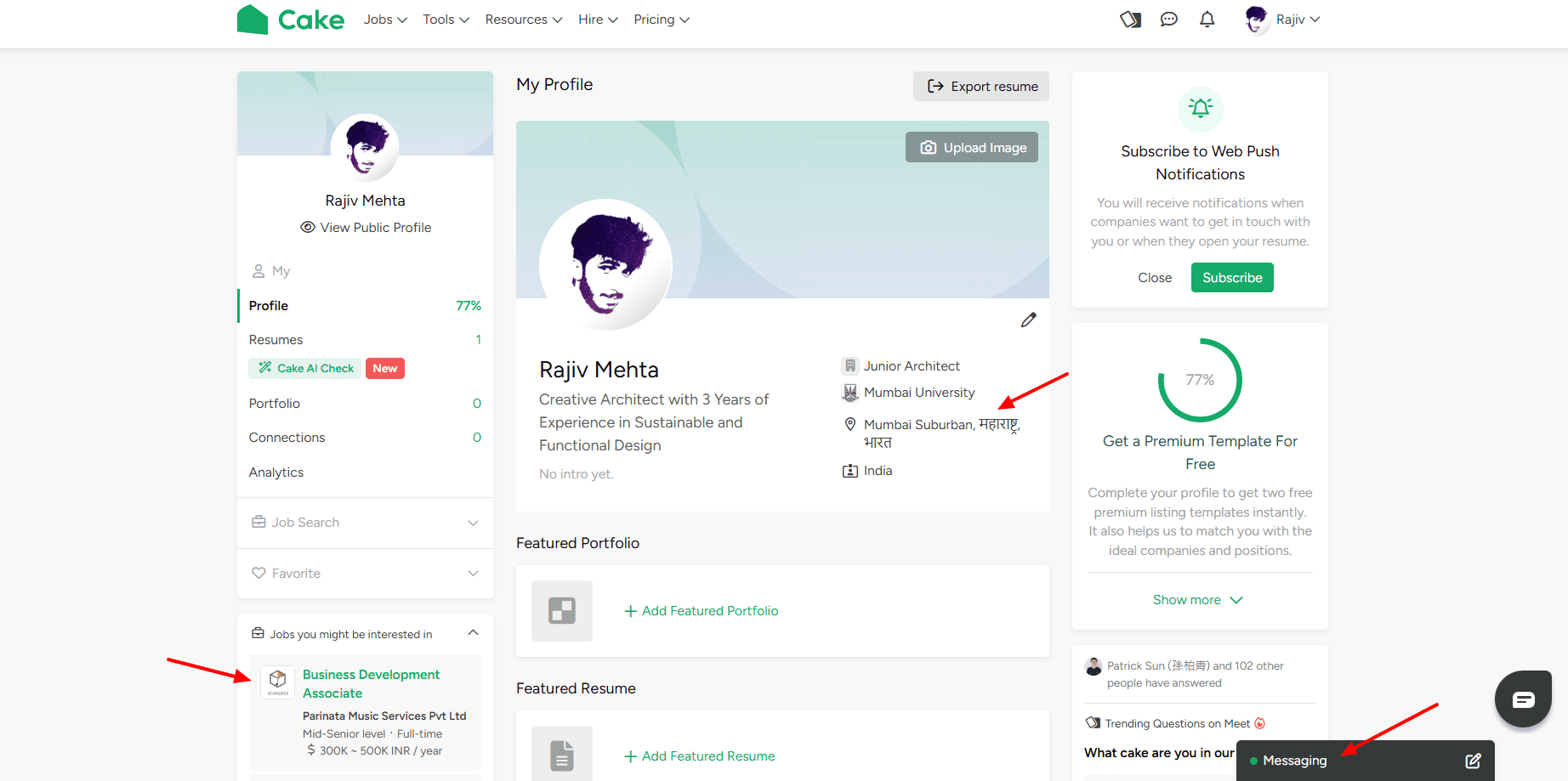The width and height of the screenshot is (1568, 781).
Task: Open View Public Profile eye link
Action: [366, 227]
